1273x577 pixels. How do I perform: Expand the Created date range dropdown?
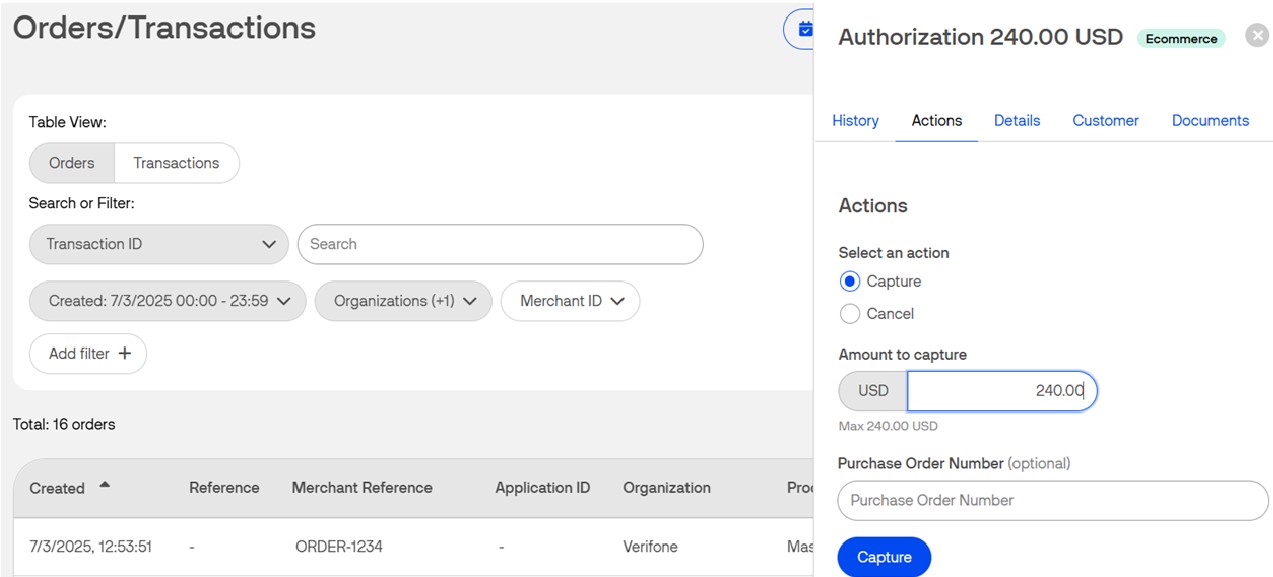(168, 301)
